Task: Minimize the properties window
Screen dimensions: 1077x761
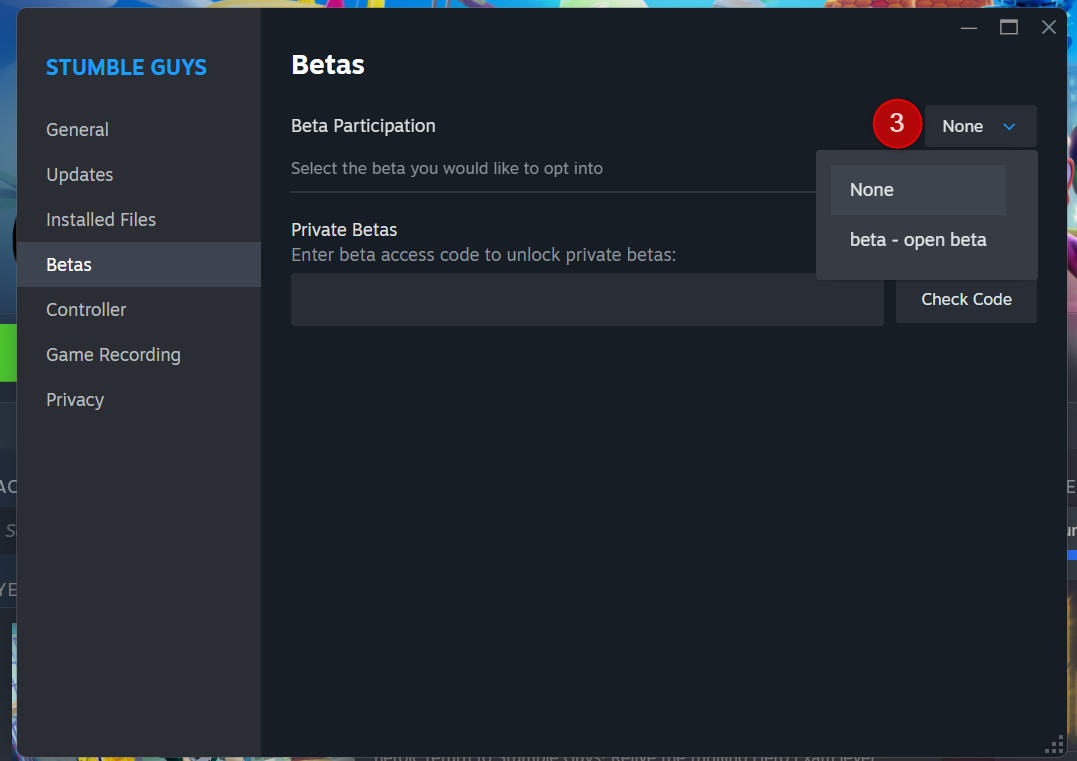Action: (968, 27)
